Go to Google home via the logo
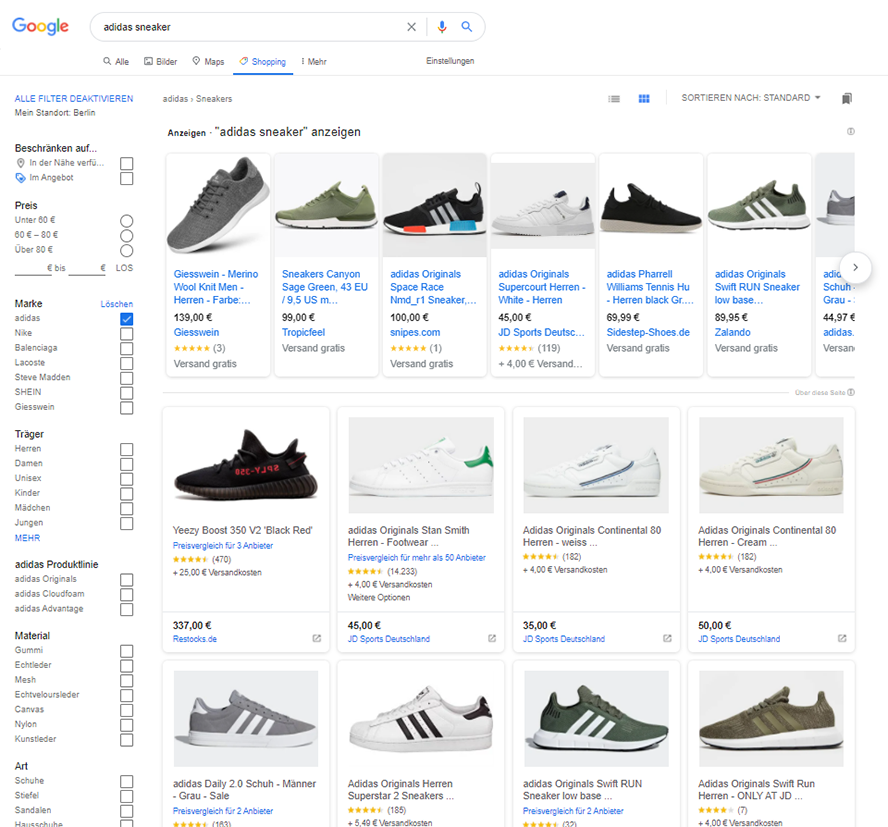 [x=40, y=26]
